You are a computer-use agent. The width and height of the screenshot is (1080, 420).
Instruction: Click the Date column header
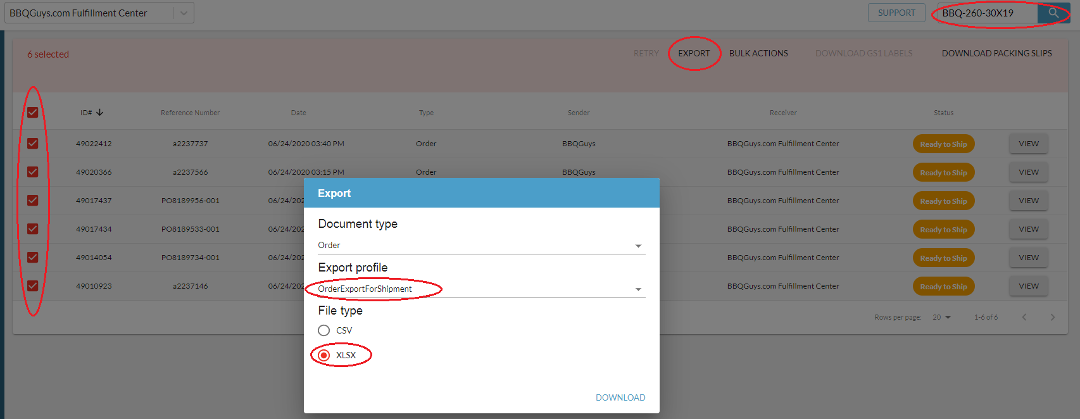298,112
